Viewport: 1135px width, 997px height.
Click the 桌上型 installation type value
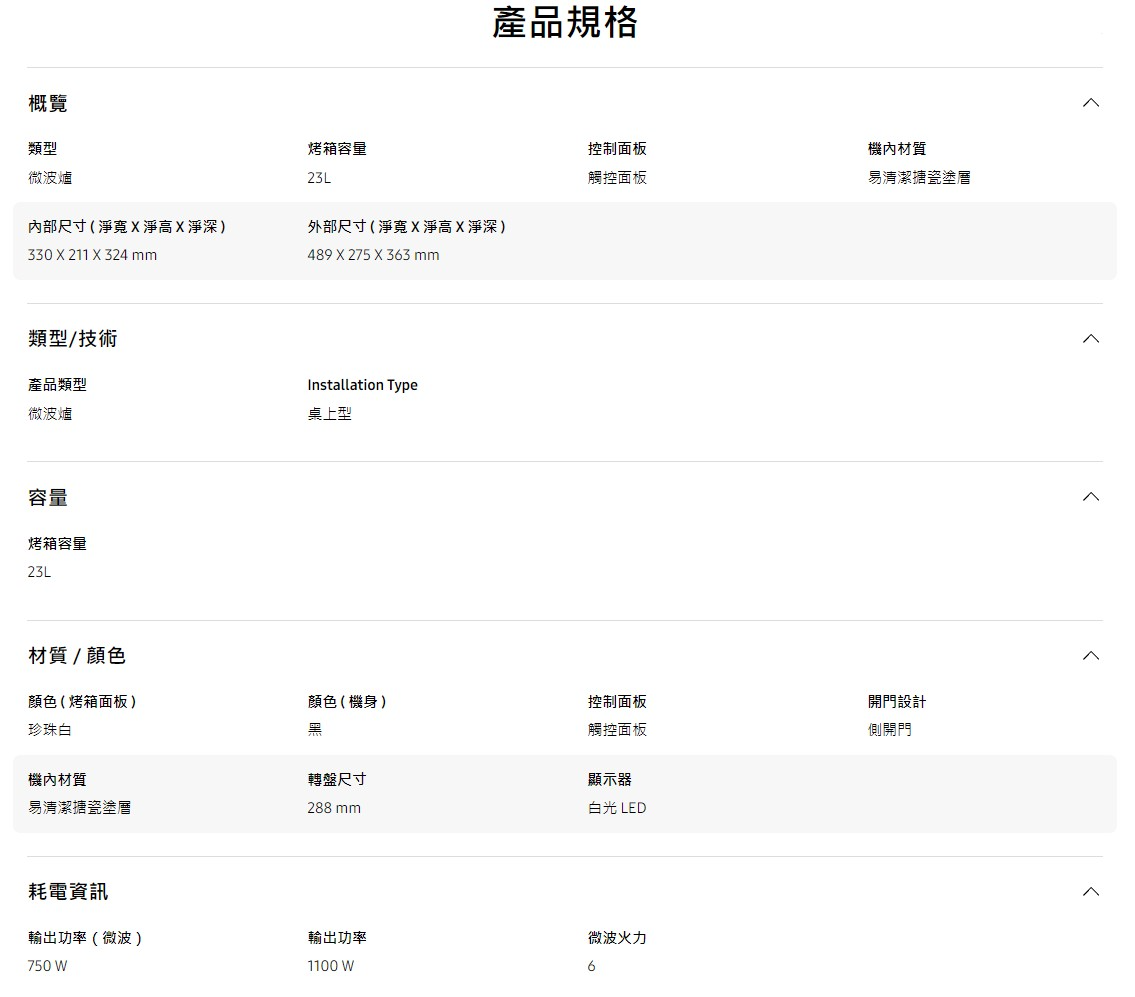tap(330, 414)
